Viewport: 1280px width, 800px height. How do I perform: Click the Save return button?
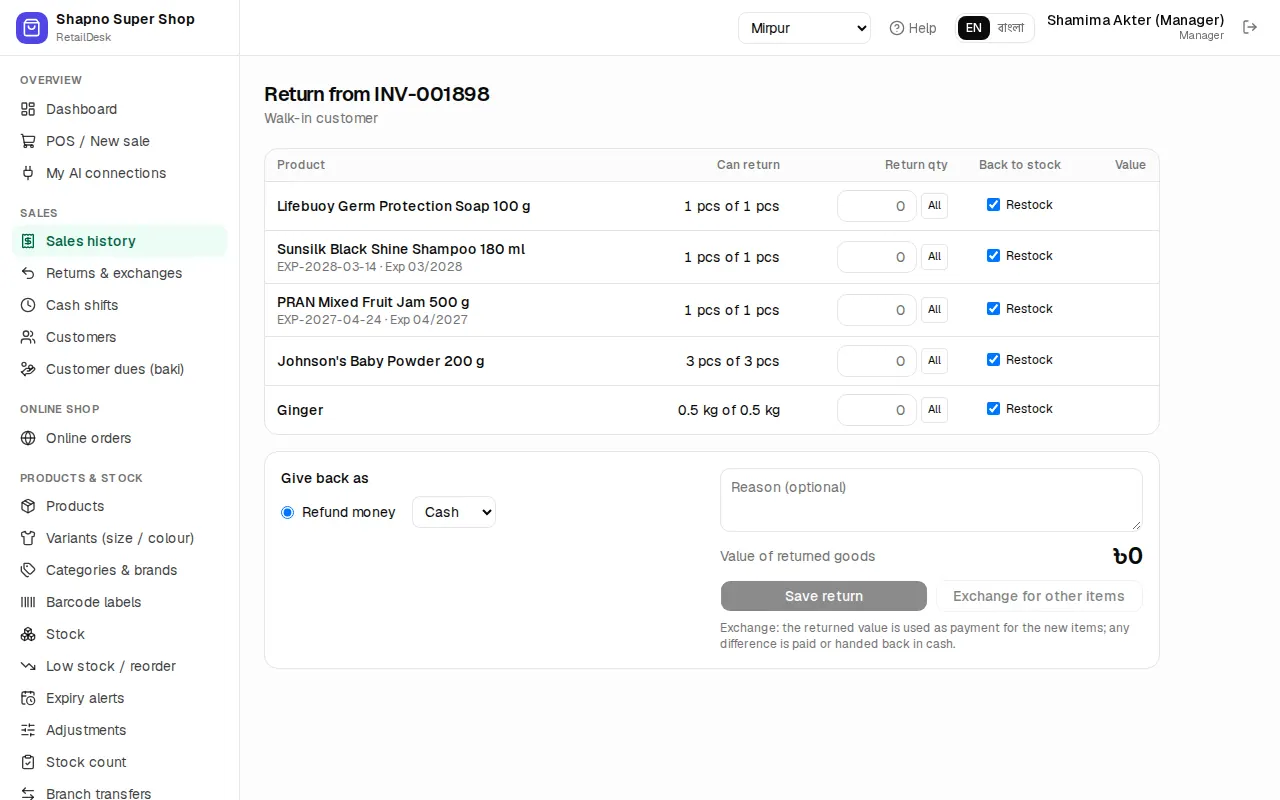click(824, 596)
